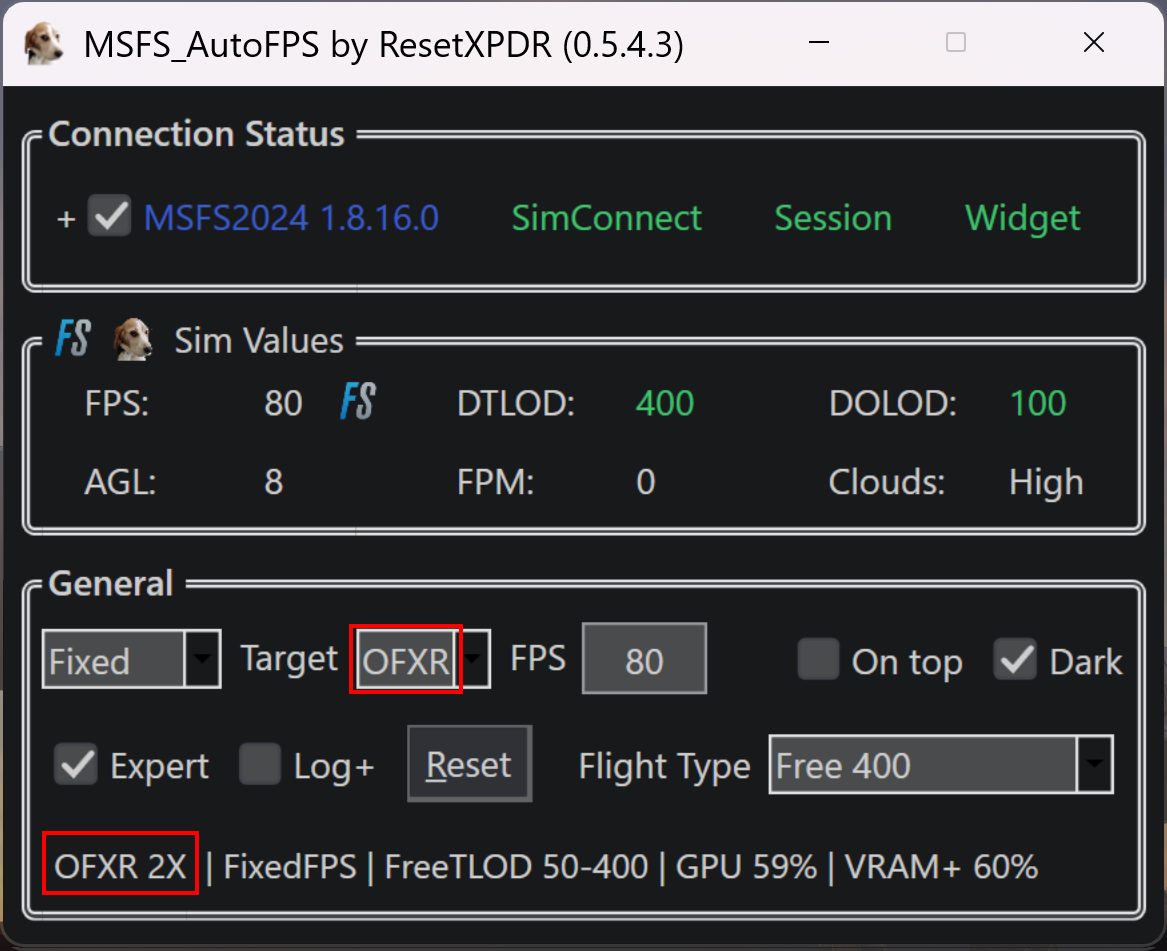Uncheck the Expert mode checkbox
The width and height of the screenshot is (1167, 951).
point(76,764)
